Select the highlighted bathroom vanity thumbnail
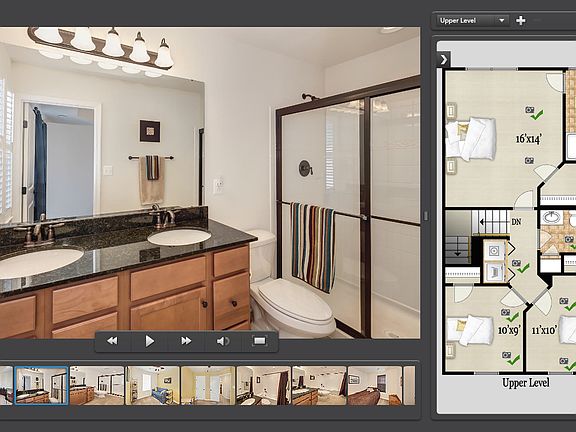Image resolution: width=576 pixels, height=432 pixels. coord(42,385)
